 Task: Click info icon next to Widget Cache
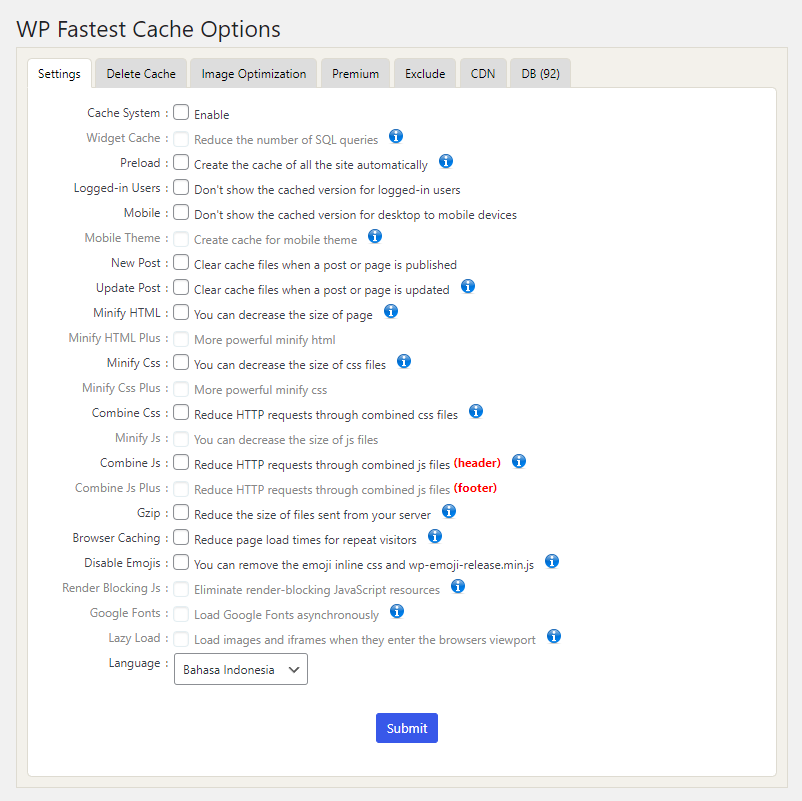pyautogui.click(x=396, y=136)
